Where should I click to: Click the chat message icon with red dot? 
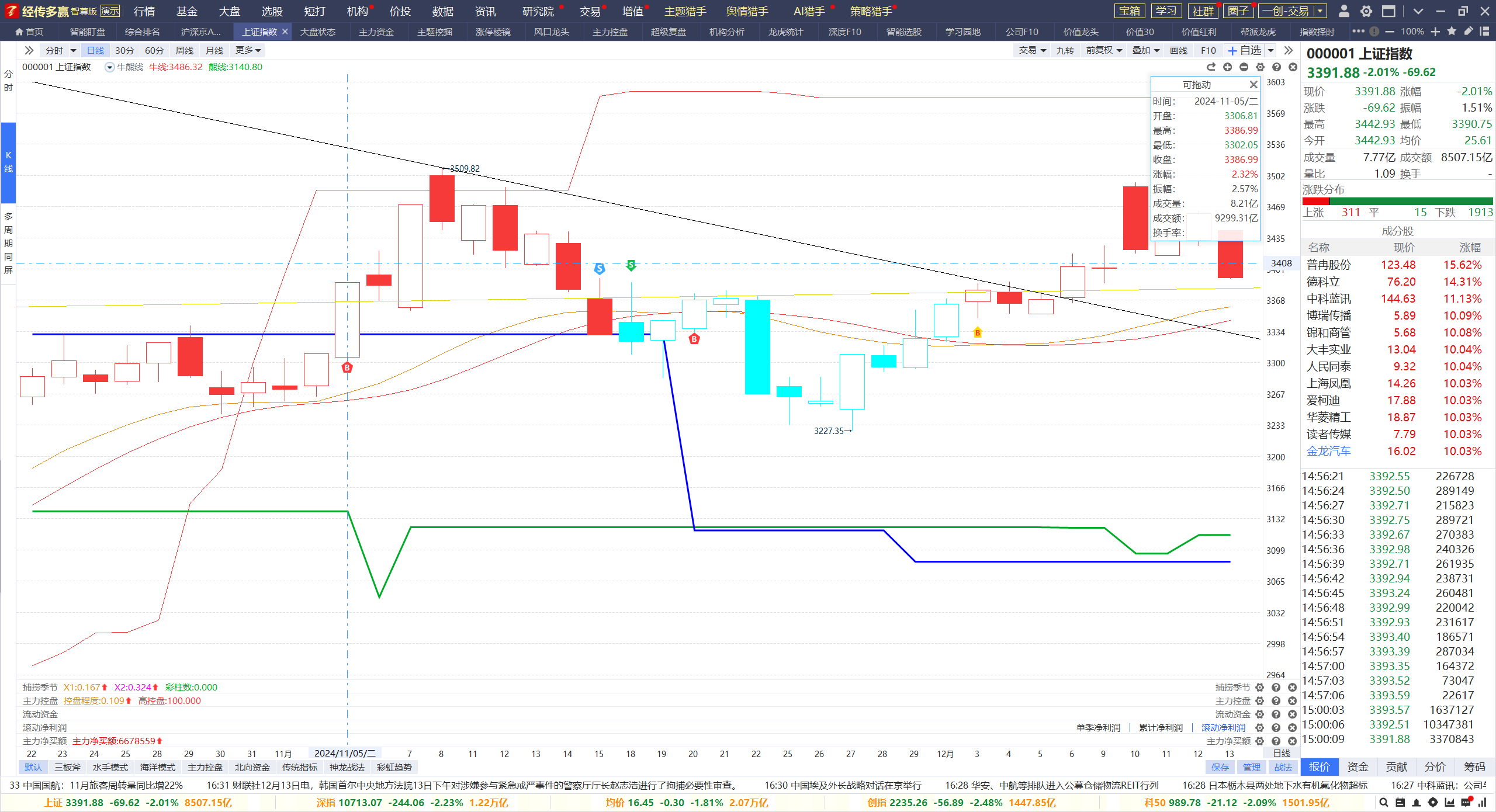click(x=1466, y=802)
